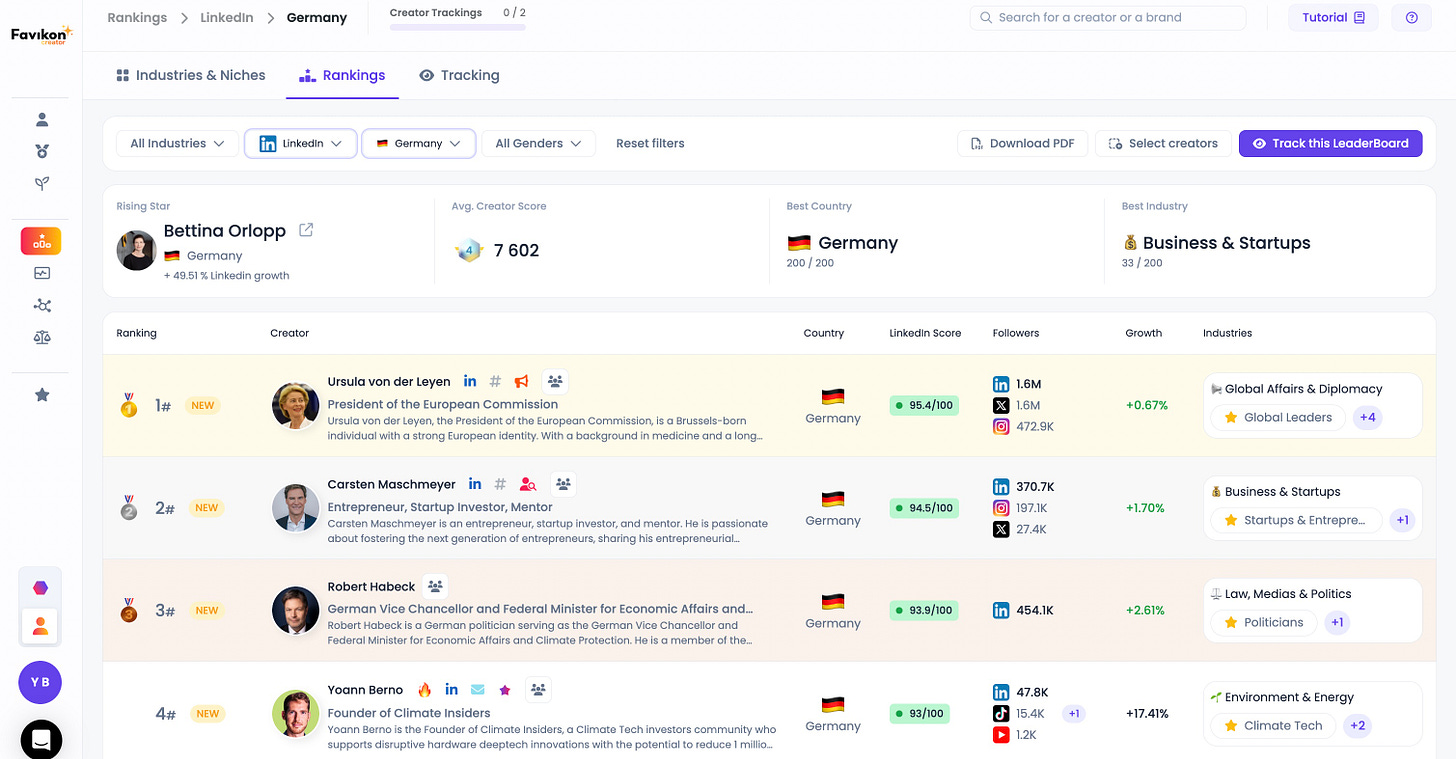Go to LinkedIn breadcrumb
Screen dimensions: 1456x759
click(227, 18)
